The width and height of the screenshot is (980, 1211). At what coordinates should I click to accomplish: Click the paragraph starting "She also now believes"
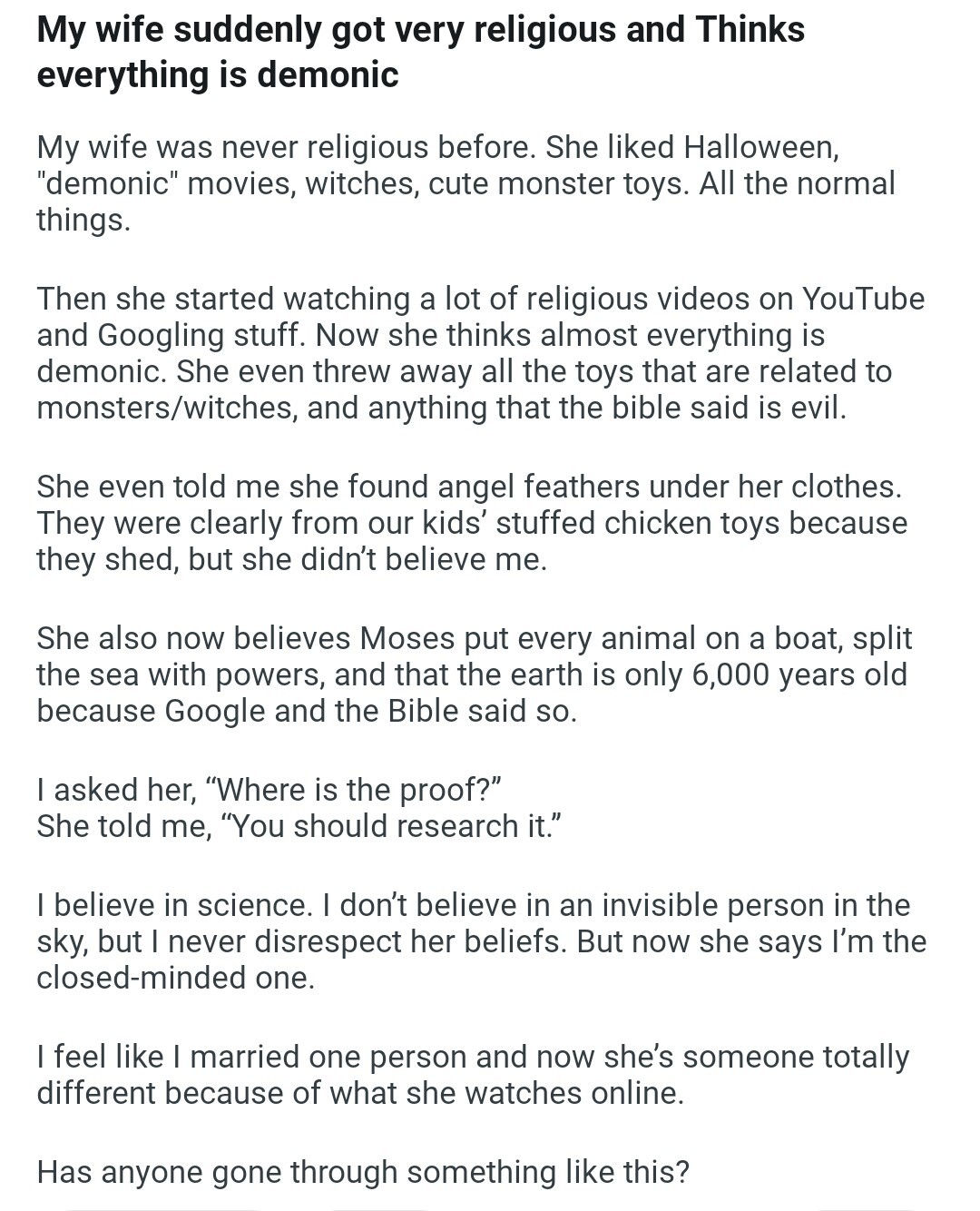tap(474, 674)
